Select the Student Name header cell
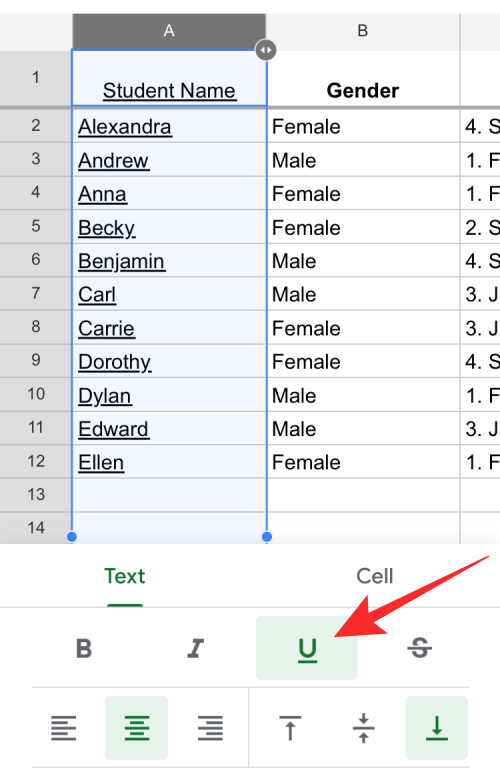The image size is (500, 769). pyautogui.click(x=169, y=78)
